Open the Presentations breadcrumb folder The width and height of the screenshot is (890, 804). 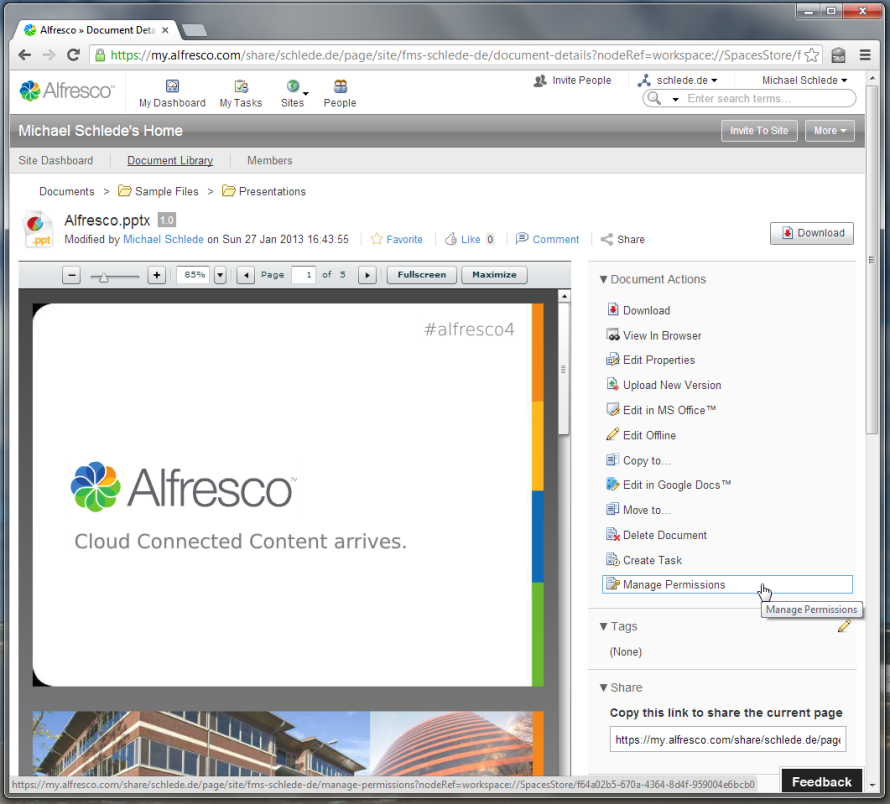264,191
